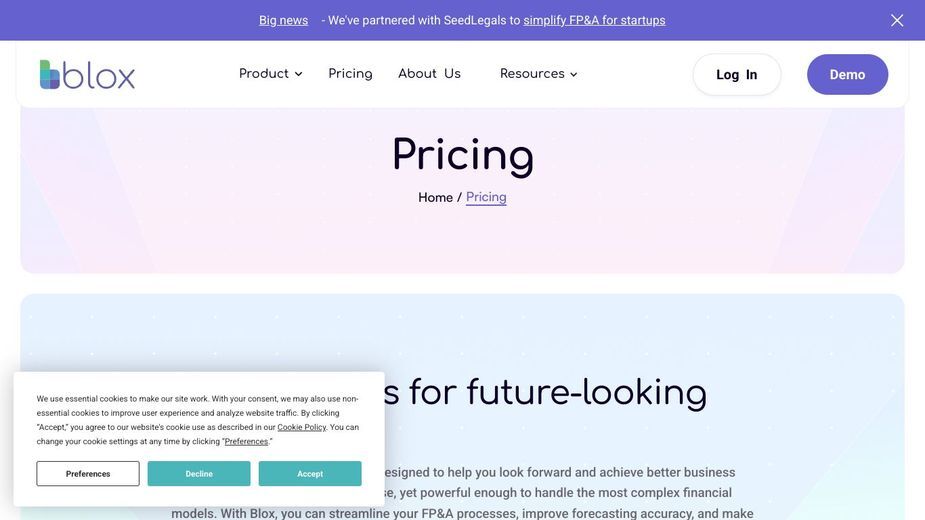Open cookie Preferences button
Viewport: 925px width, 520px height.
point(88,473)
